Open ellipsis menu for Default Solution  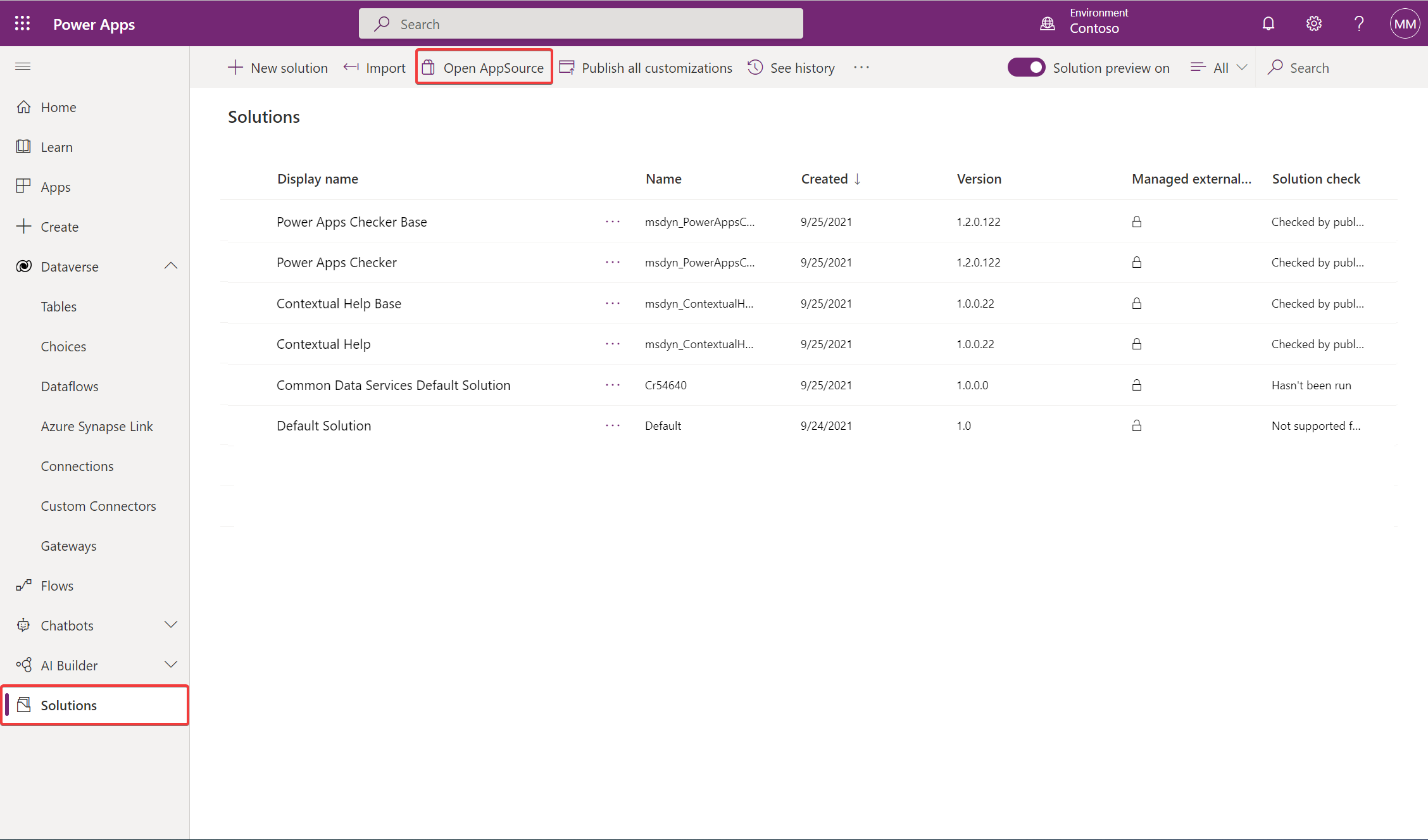point(612,425)
